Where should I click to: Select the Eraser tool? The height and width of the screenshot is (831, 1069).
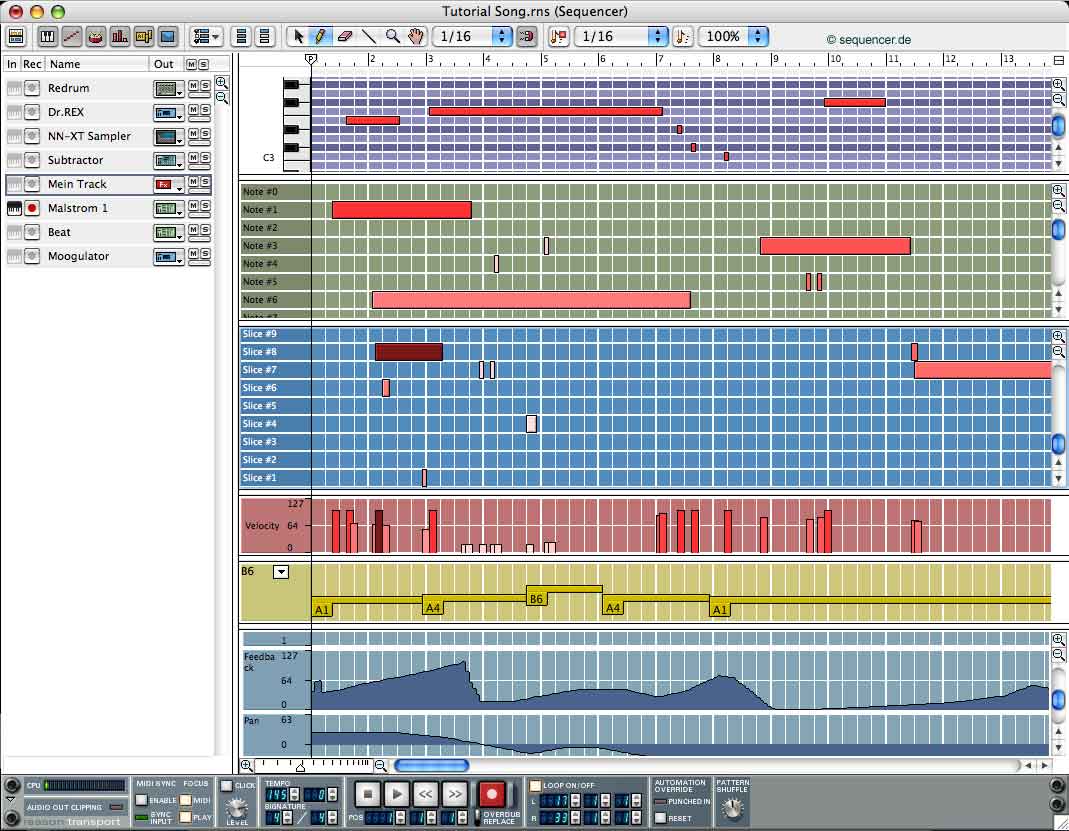pos(345,36)
